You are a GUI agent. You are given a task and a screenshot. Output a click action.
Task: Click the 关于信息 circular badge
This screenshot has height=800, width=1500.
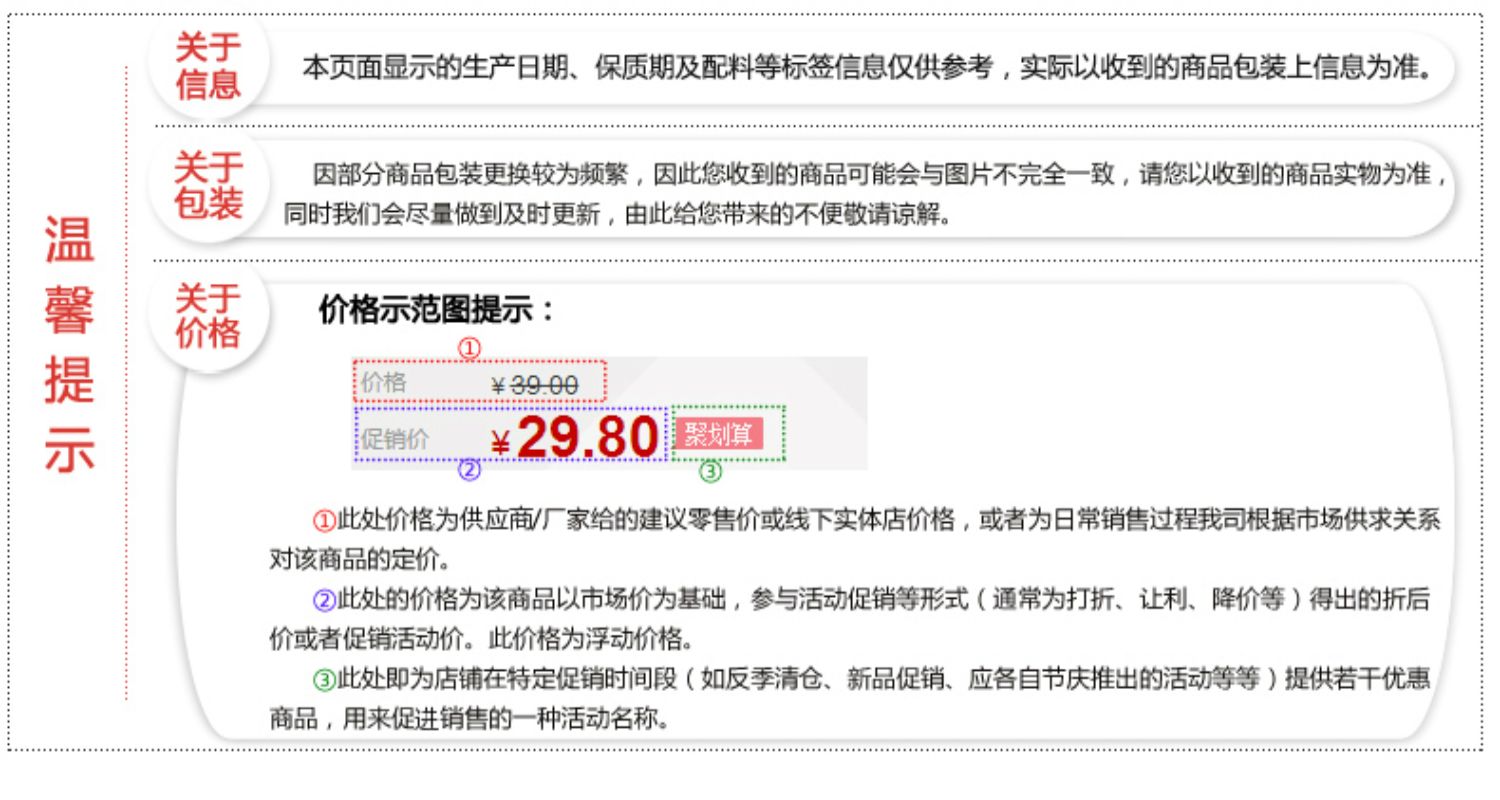[x=208, y=66]
